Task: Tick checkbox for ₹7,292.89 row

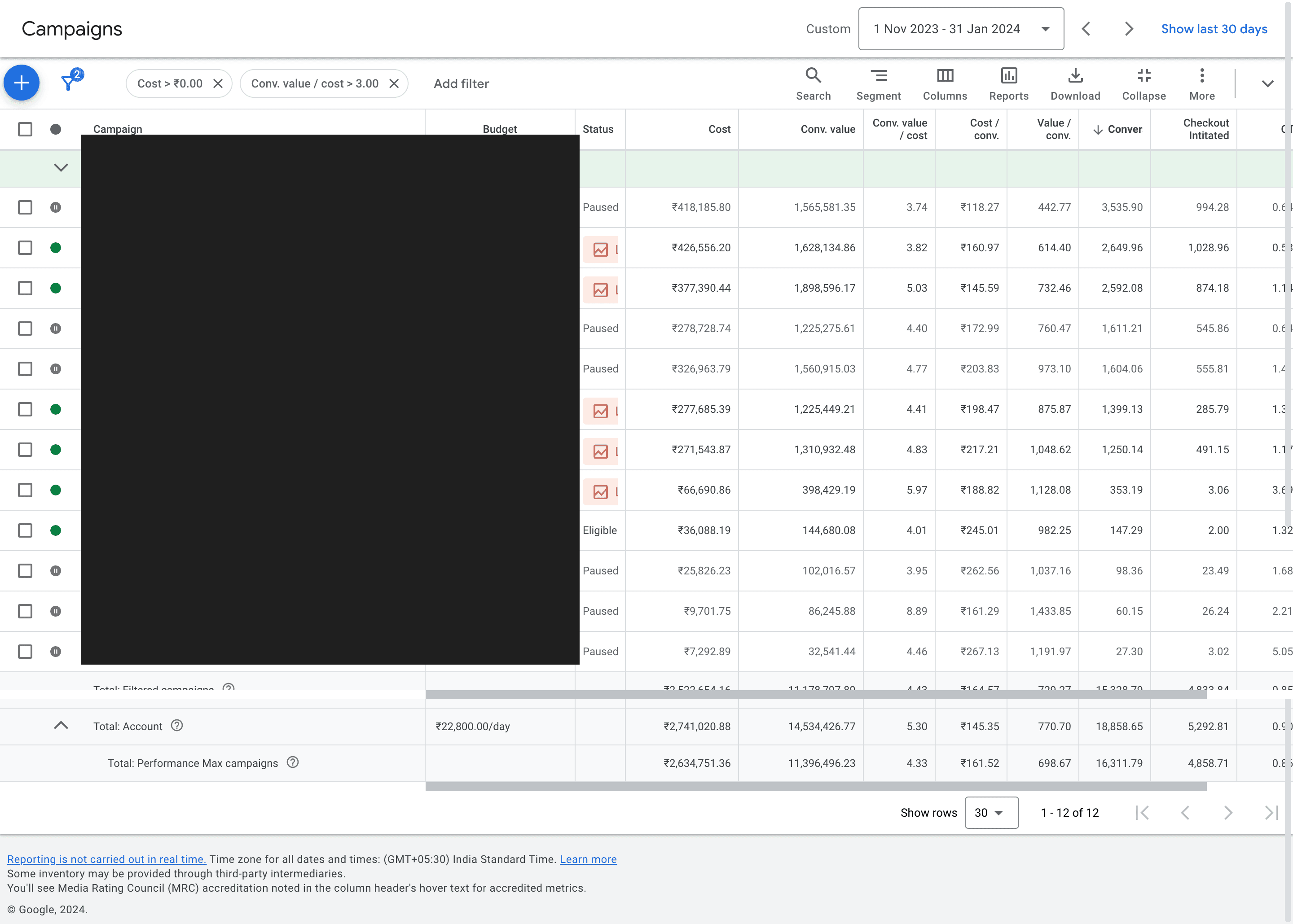Action: click(x=25, y=652)
